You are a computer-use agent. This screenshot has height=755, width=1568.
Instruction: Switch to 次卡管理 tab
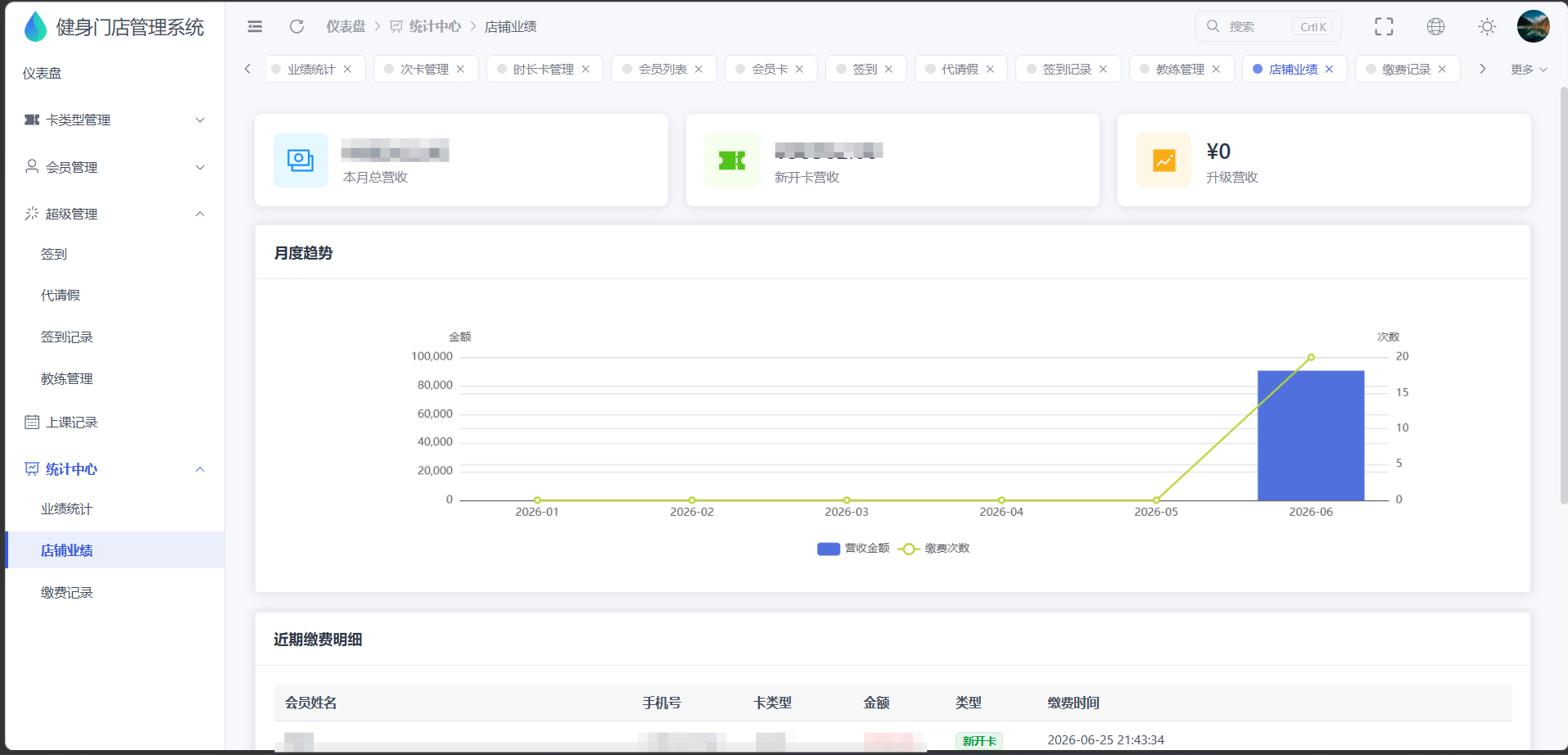(x=424, y=70)
